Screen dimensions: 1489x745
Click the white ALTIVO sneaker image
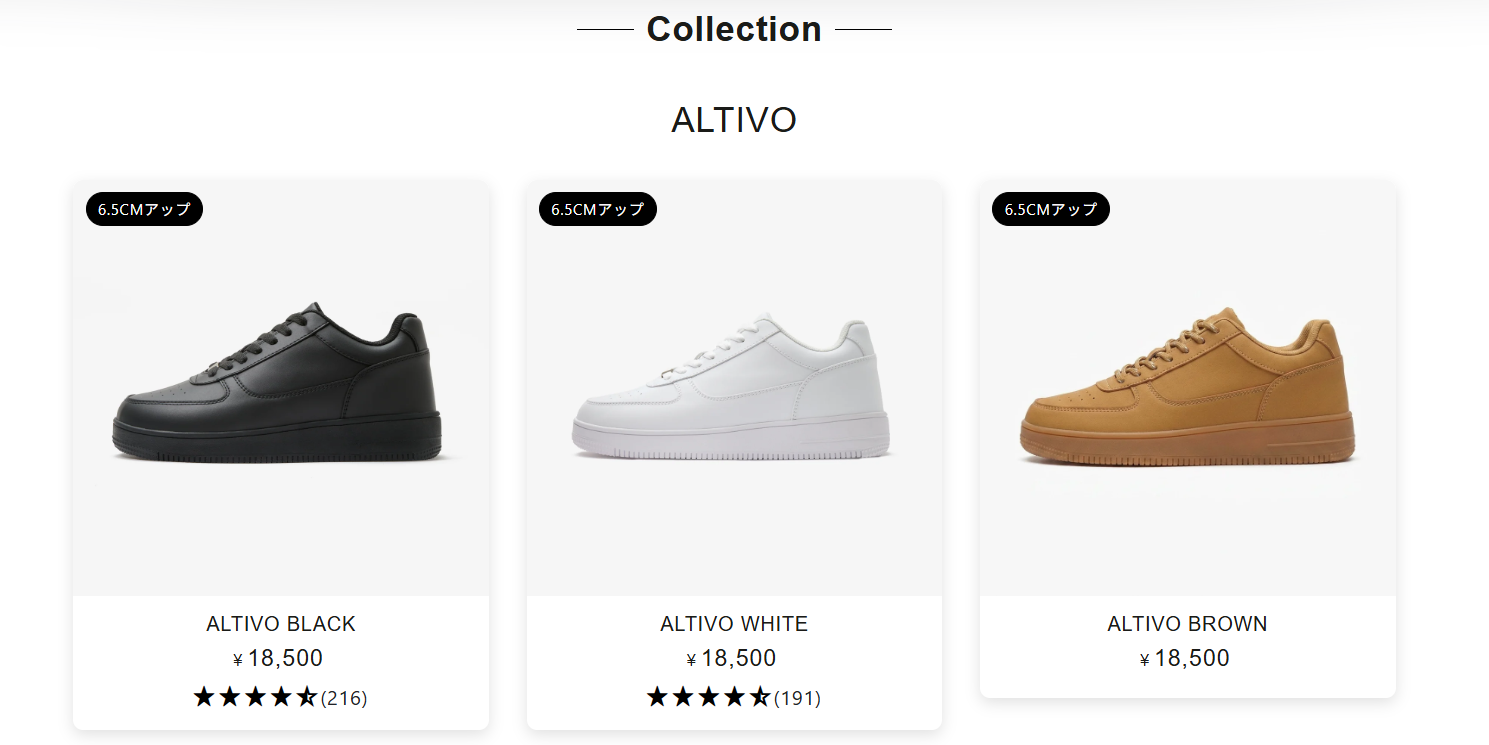(734, 388)
